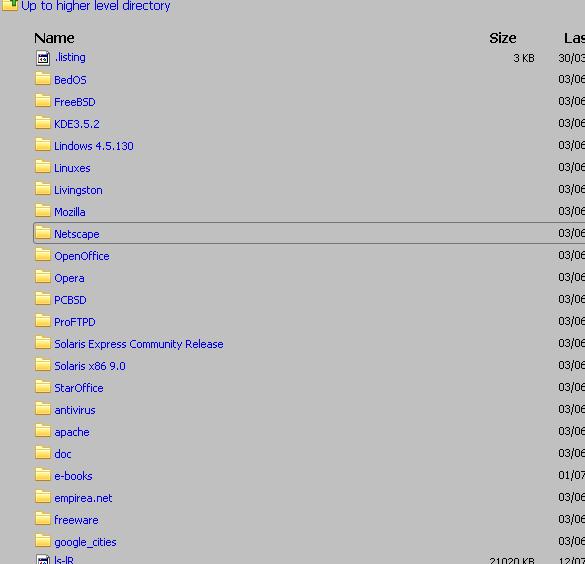Click the Name column header
This screenshot has width=585, height=564.
(54, 38)
